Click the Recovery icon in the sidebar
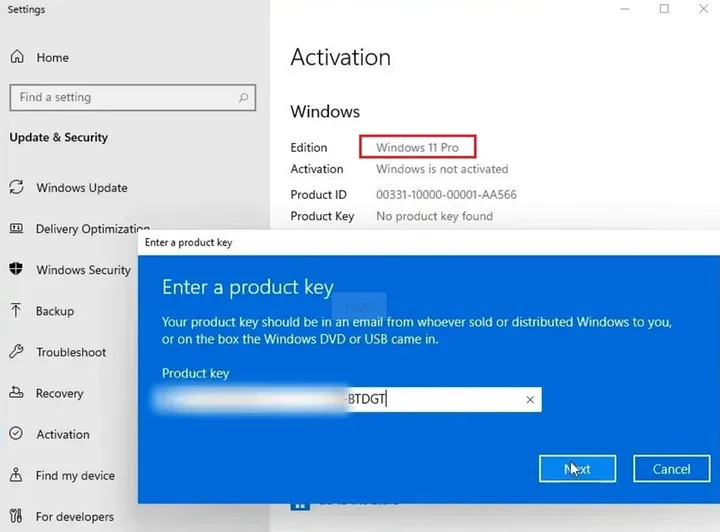This screenshot has height=532, width=720. coord(16,393)
